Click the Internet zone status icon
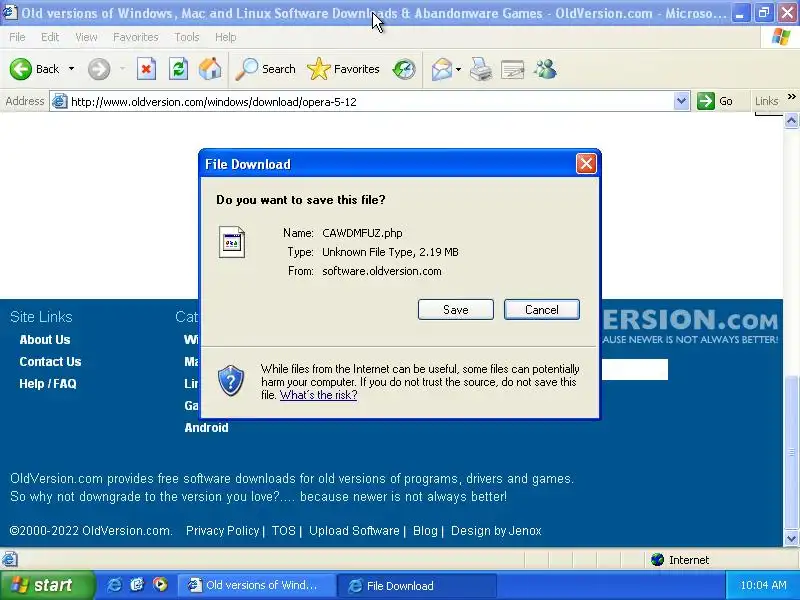 pyautogui.click(x=657, y=560)
